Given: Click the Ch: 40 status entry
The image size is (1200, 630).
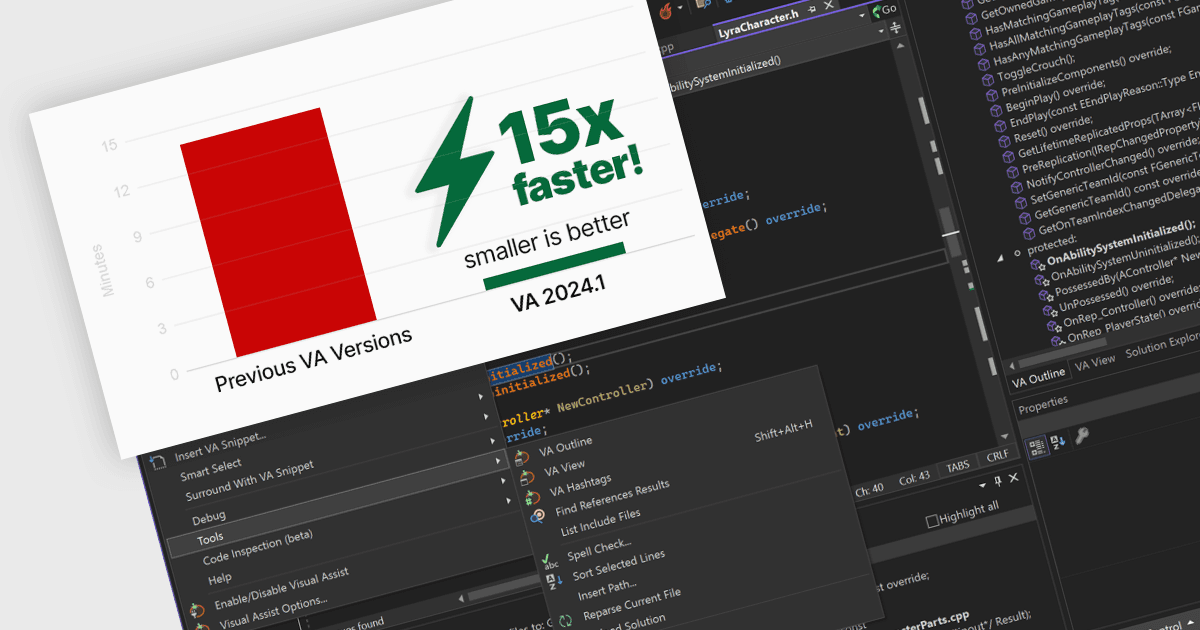Looking at the screenshot, I should coord(868,489).
